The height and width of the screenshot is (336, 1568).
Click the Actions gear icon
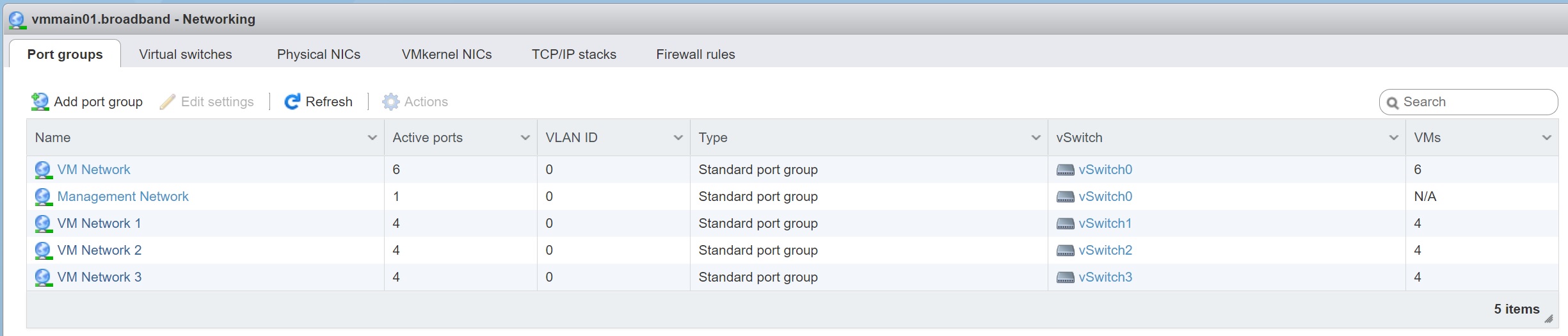click(390, 102)
